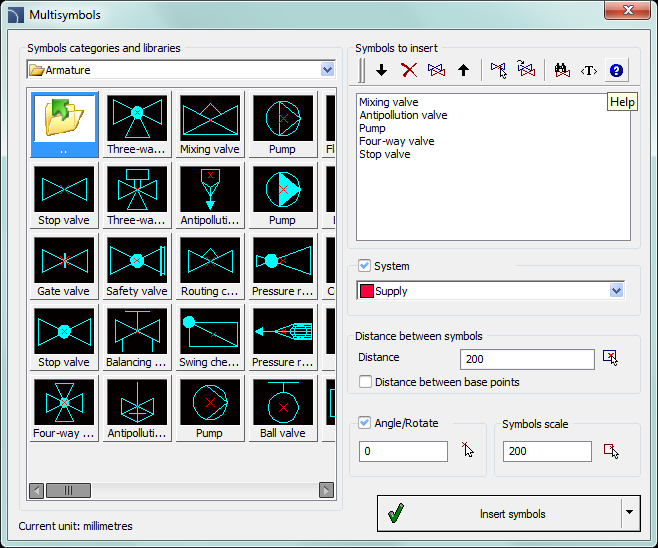
Task: Enable Distance between base points checkbox
Action: coord(366,381)
